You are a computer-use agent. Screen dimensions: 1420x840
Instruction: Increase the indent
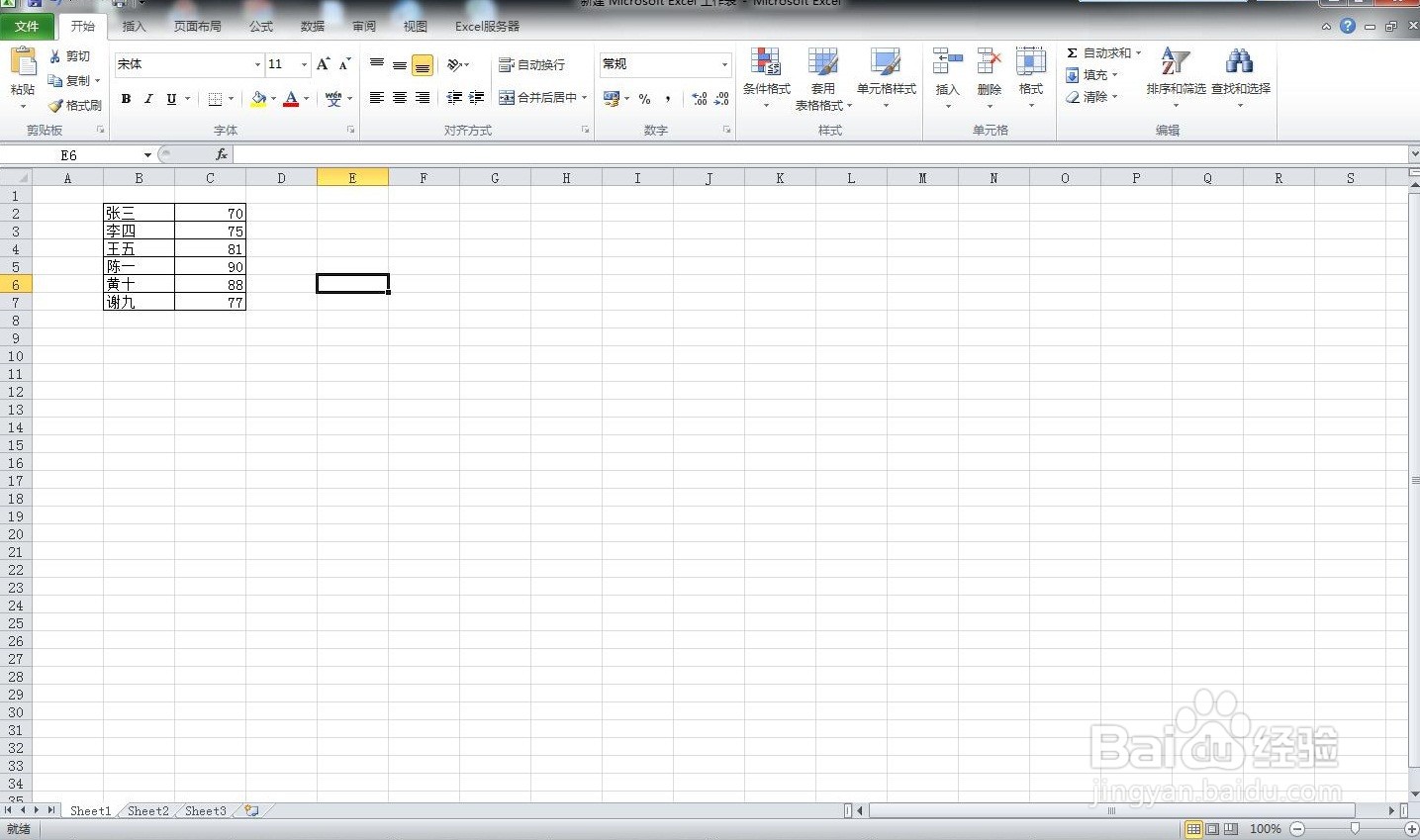click(477, 98)
